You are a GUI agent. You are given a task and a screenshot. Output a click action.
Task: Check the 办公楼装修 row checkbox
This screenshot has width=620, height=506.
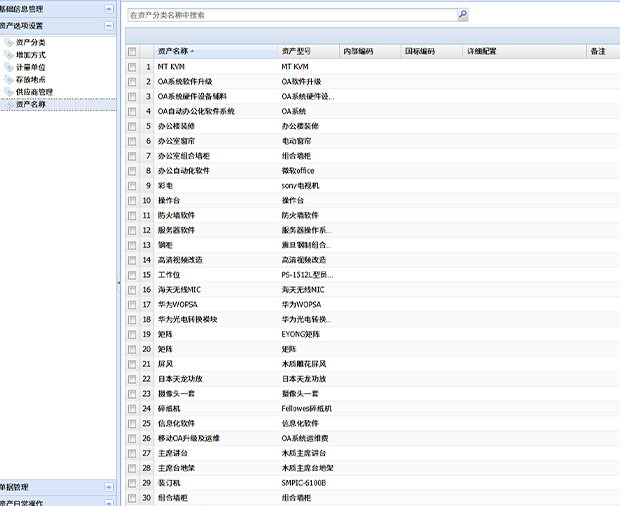pos(132,126)
